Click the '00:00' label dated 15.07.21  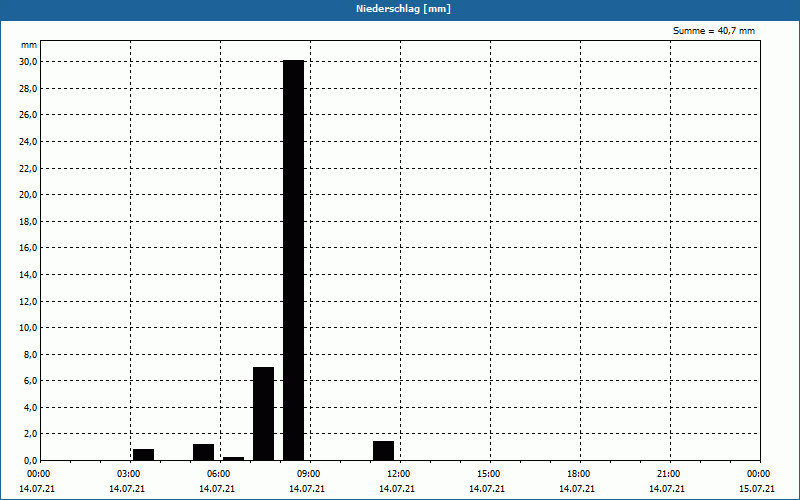coord(759,474)
